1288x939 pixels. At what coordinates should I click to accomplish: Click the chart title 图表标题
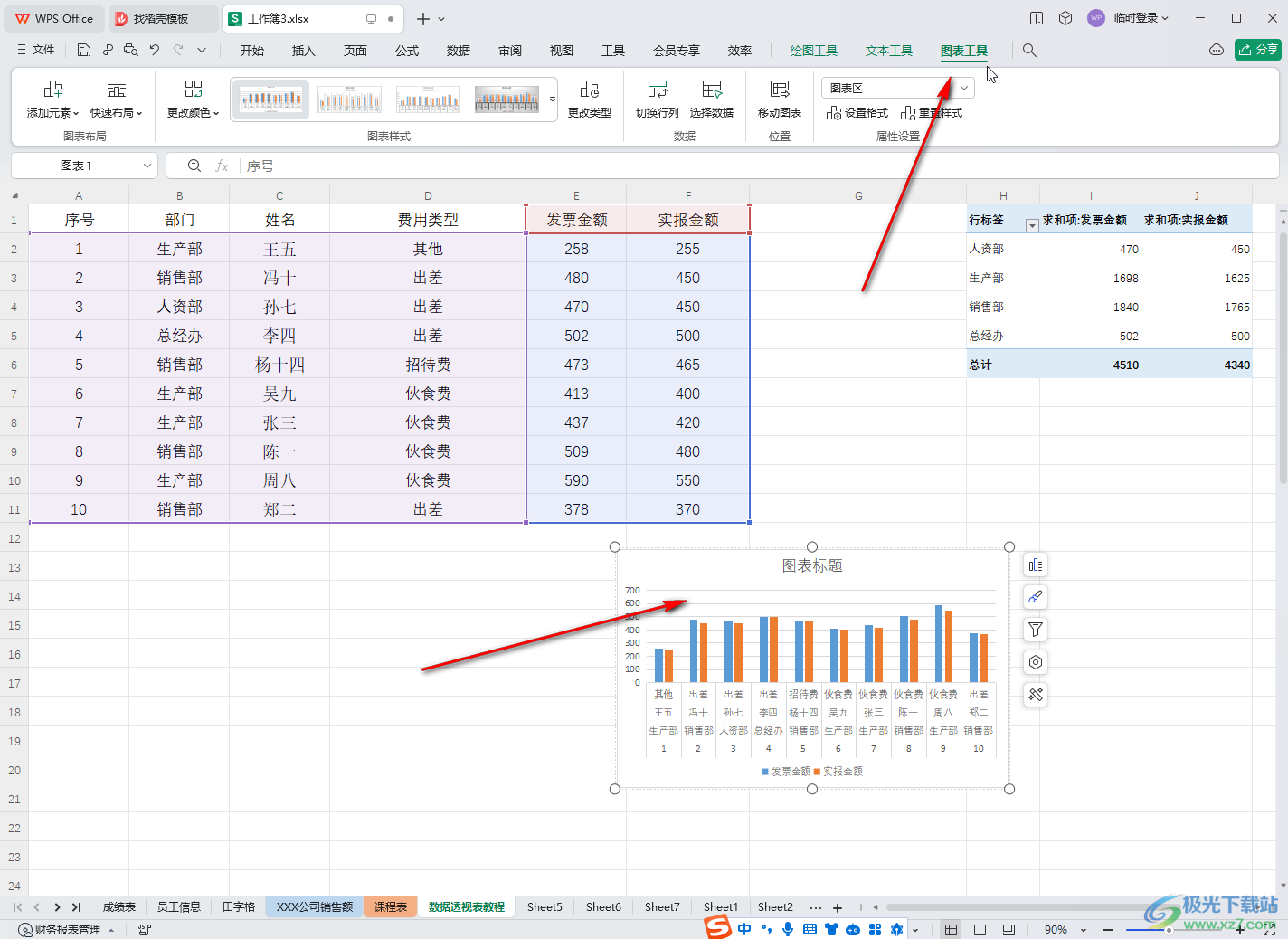tap(812, 565)
